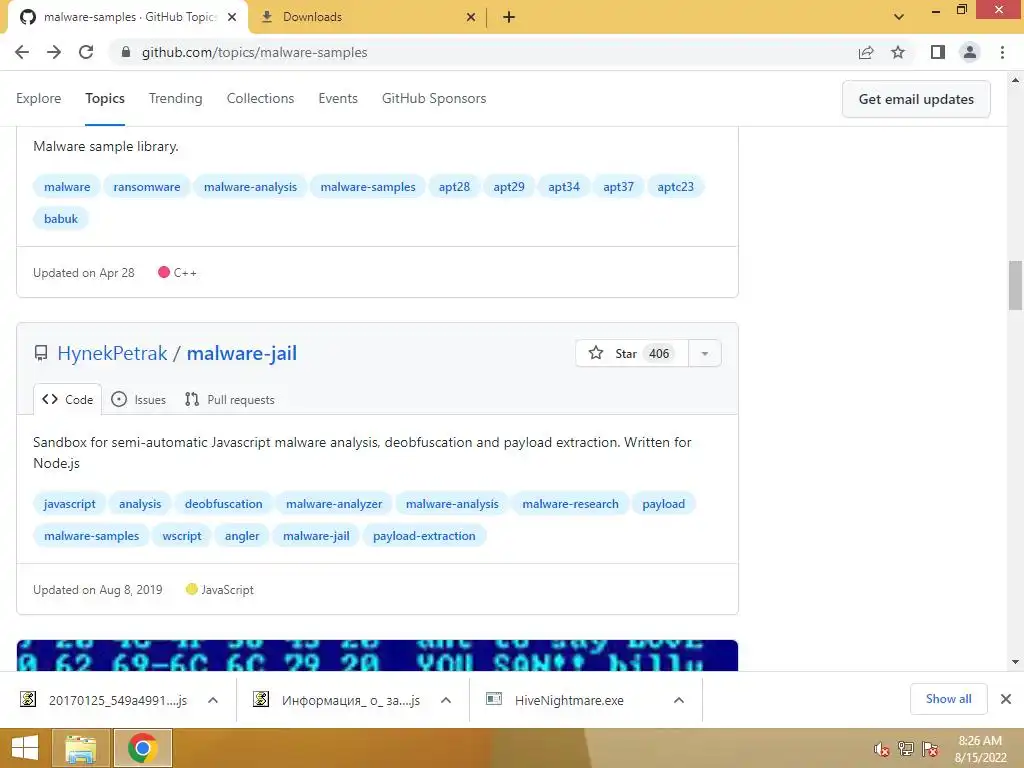Open Chrome's three-dot menu
Image resolution: width=1024 pixels, height=768 pixels.
[1002, 52]
